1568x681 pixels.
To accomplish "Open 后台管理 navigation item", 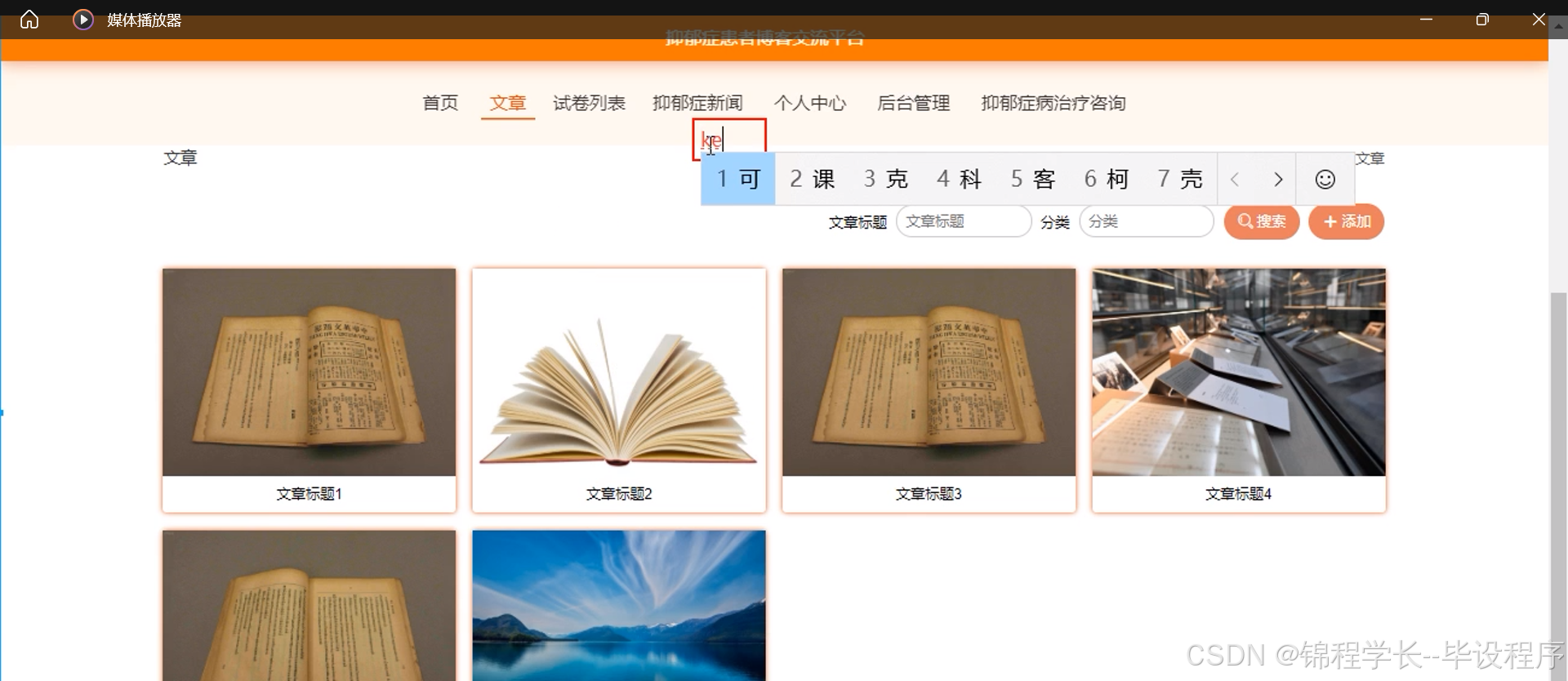I will [913, 103].
